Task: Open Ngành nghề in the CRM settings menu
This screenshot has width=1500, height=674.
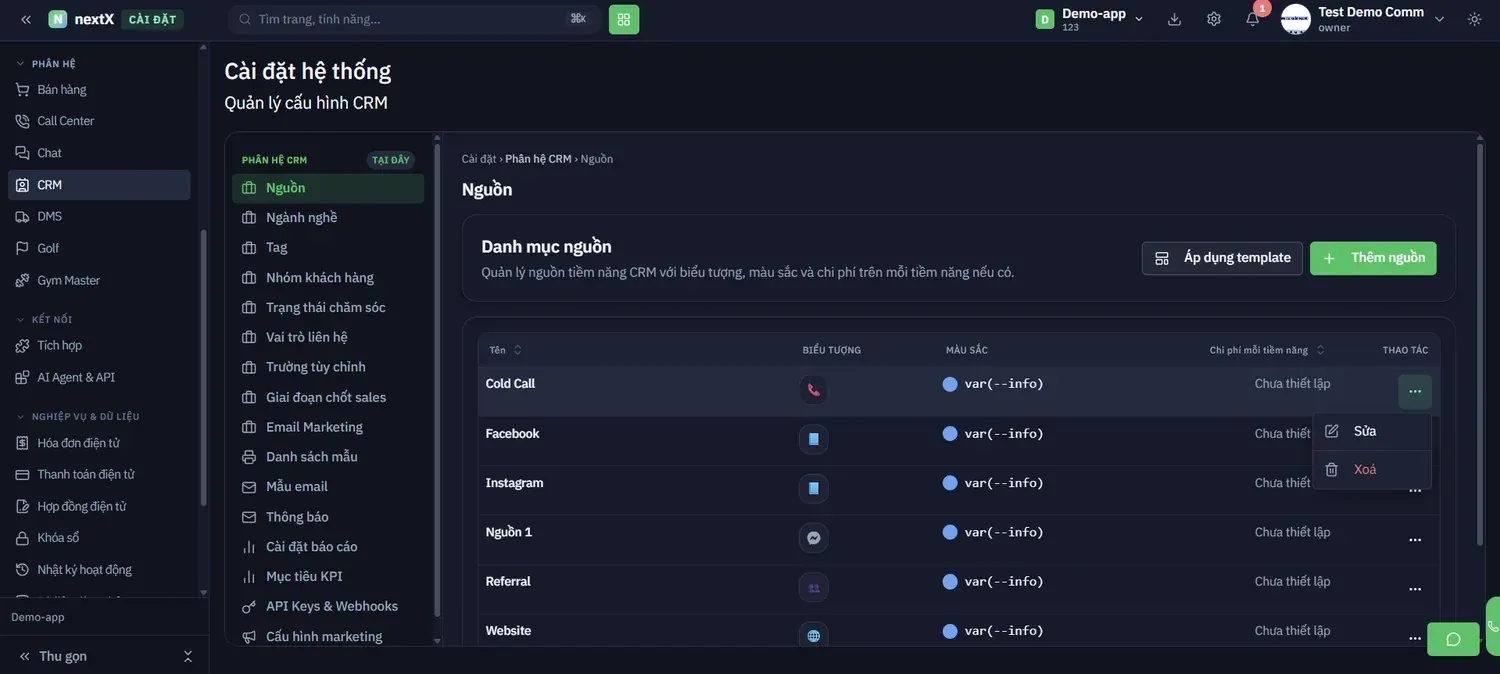Action: pyautogui.click(x=328, y=218)
